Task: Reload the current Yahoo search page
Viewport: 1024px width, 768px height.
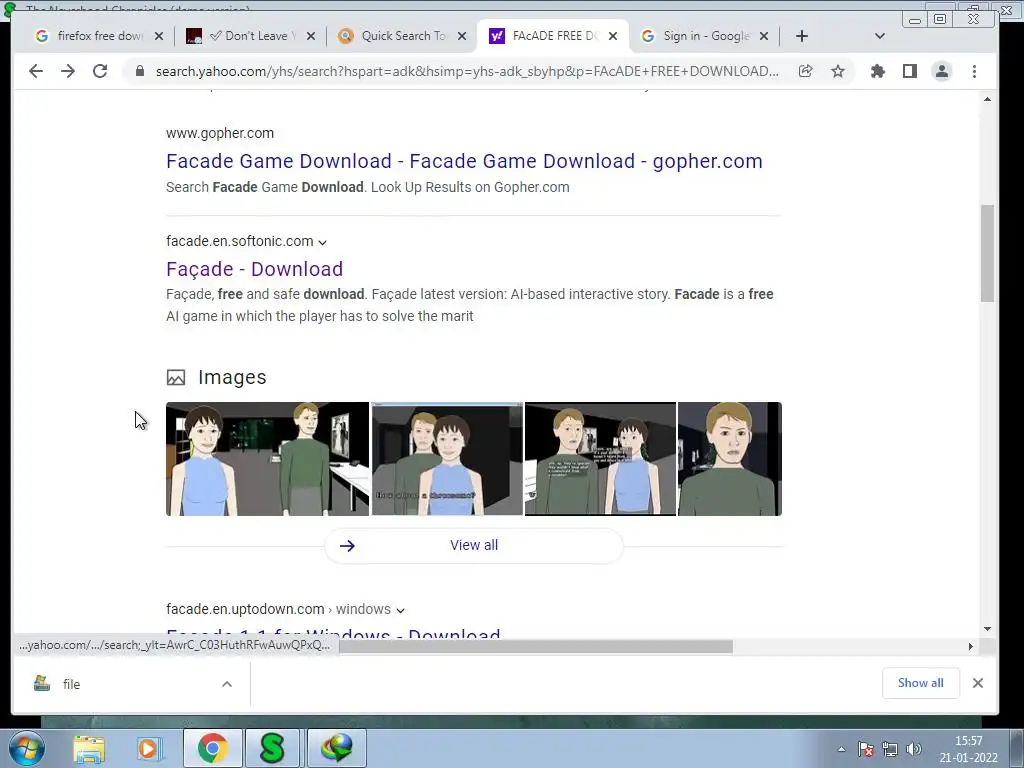Action: pyautogui.click(x=100, y=71)
